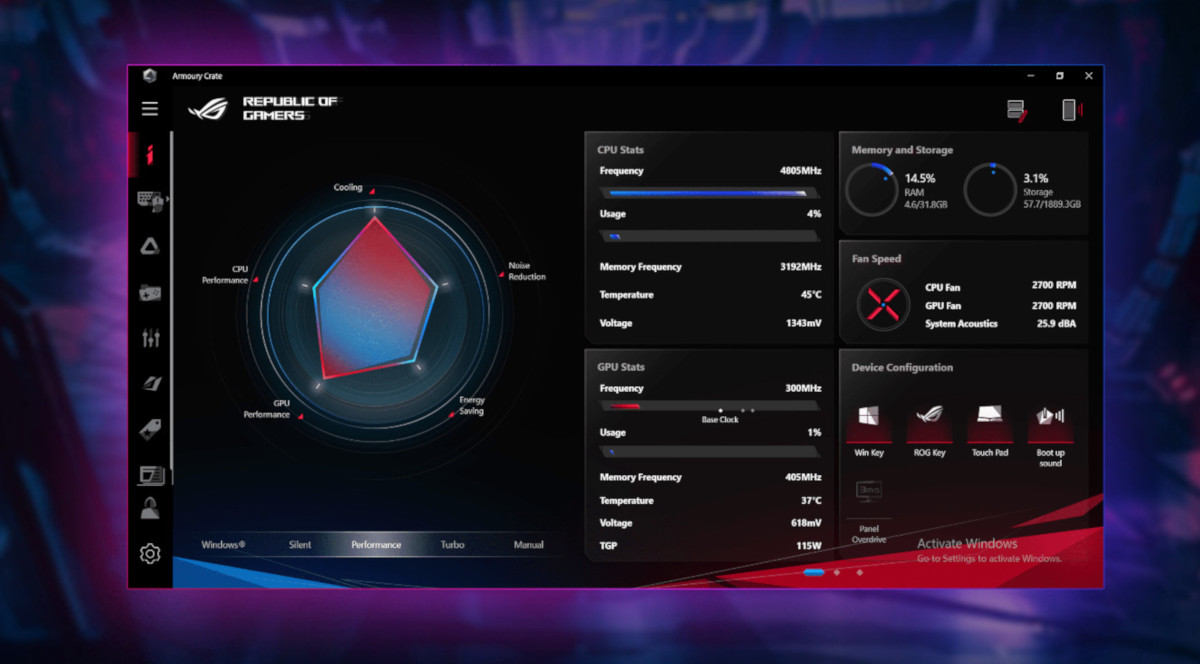Image resolution: width=1200 pixels, height=664 pixels.
Task: Open the GameVisual slanted-panel icon in the sidebar
Action: coord(150,384)
